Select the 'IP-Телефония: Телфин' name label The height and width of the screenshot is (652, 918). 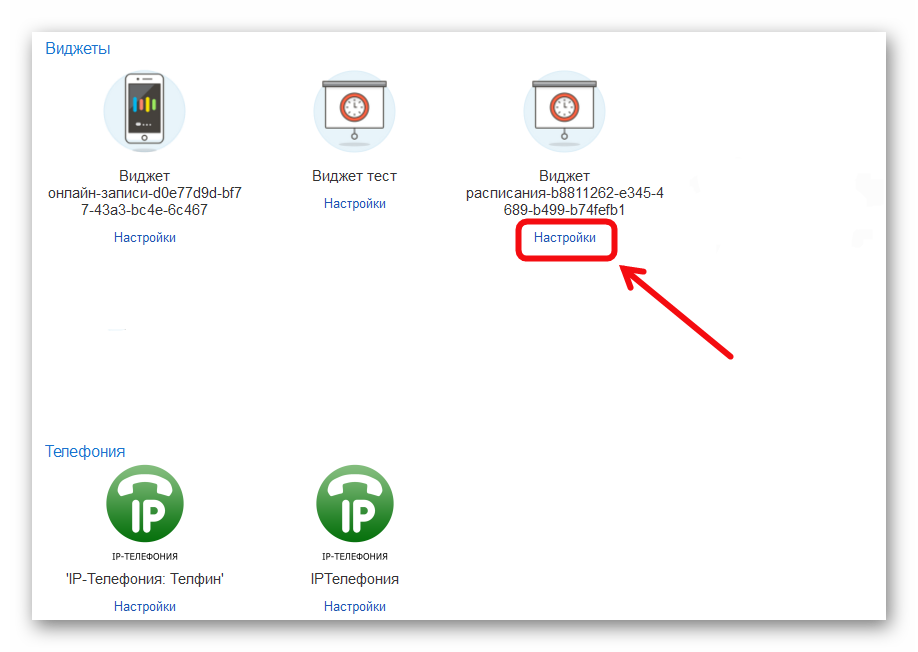tap(145, 579)
